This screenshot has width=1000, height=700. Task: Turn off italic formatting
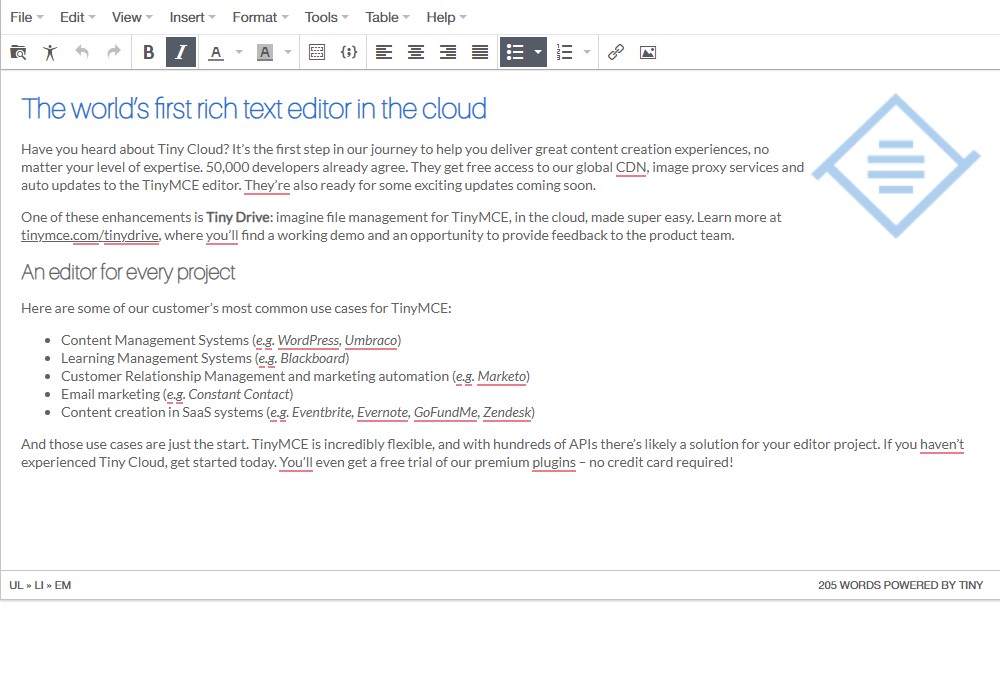pos(181,52)
